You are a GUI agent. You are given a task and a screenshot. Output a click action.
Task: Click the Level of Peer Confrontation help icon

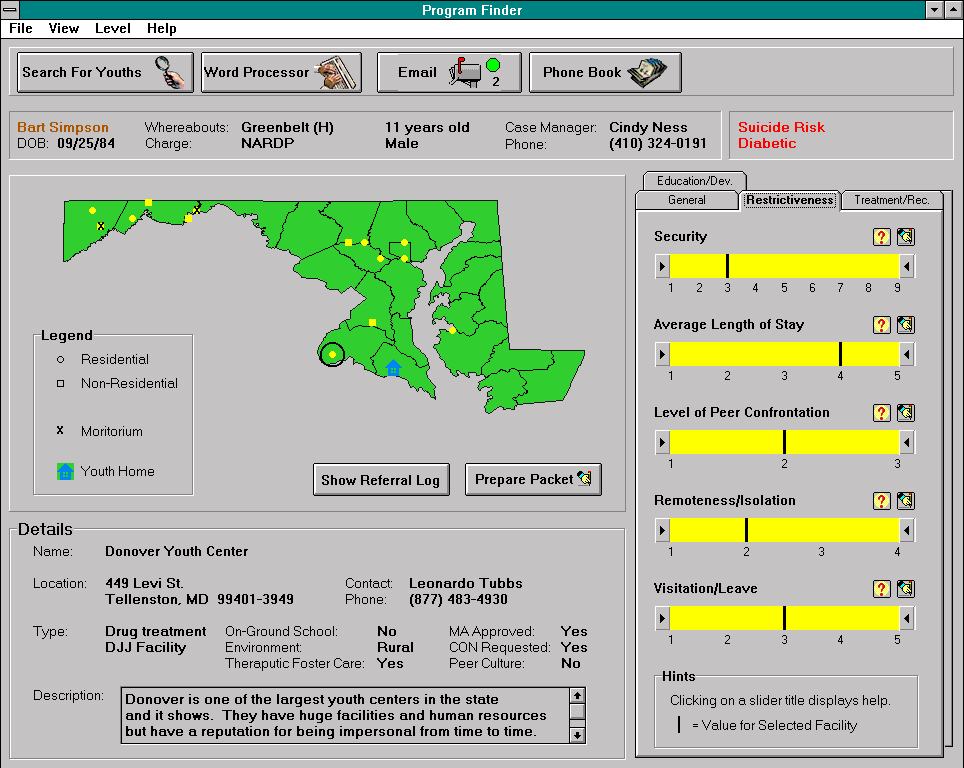point(881,413)
